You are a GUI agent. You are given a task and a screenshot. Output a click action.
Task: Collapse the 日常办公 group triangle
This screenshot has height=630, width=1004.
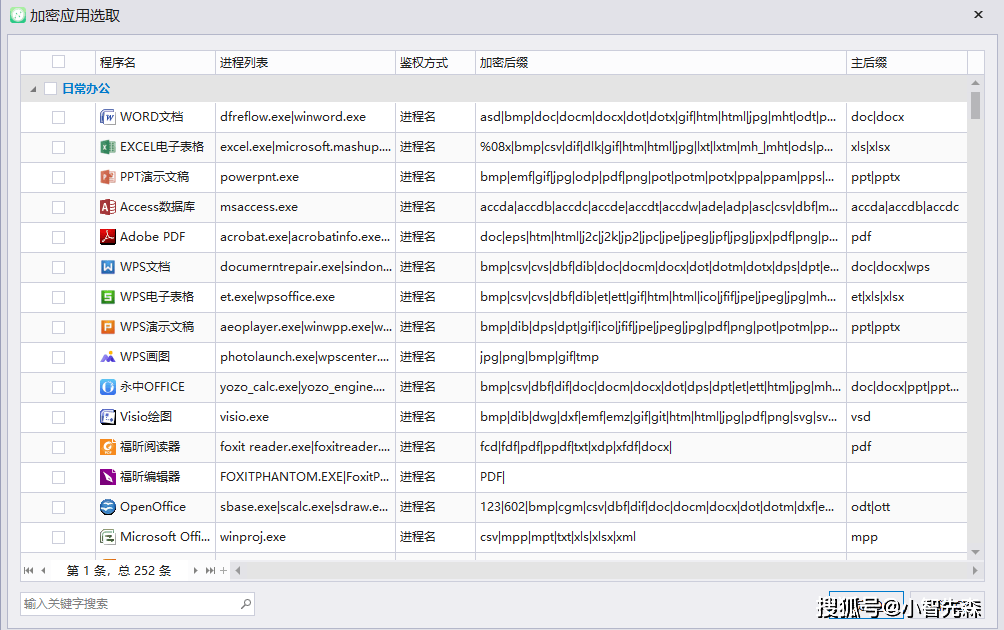click(33, 89)
